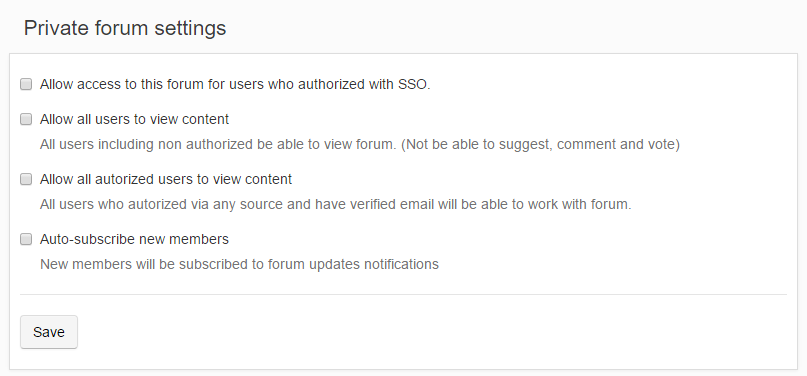Select the 'Allow all users to view content' label
This screenshot has width=807, height=376.
(134, 119)
